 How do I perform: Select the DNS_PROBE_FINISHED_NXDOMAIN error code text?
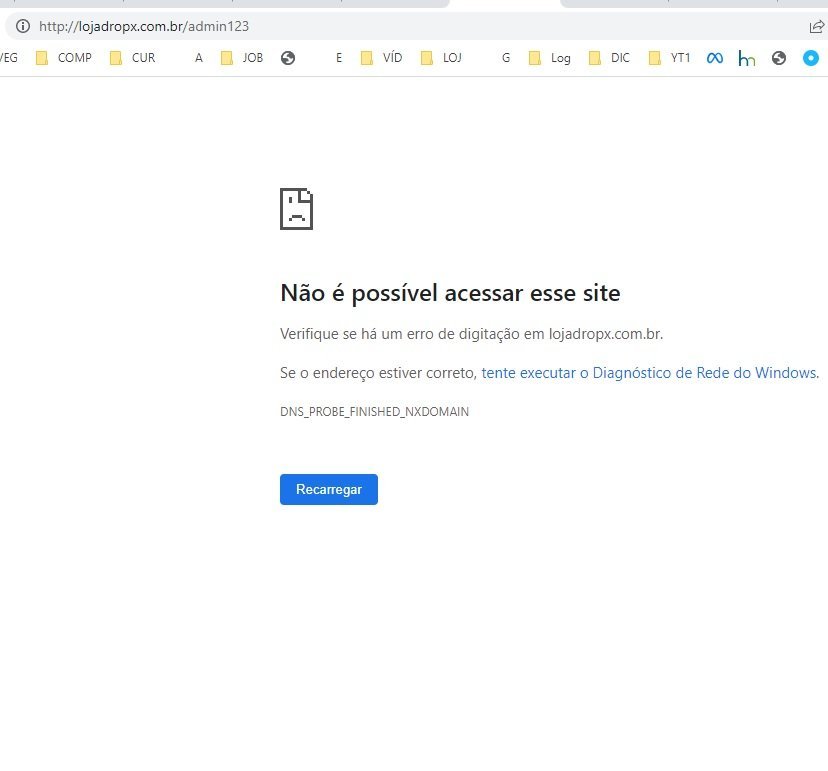click(x=374, y=412)
